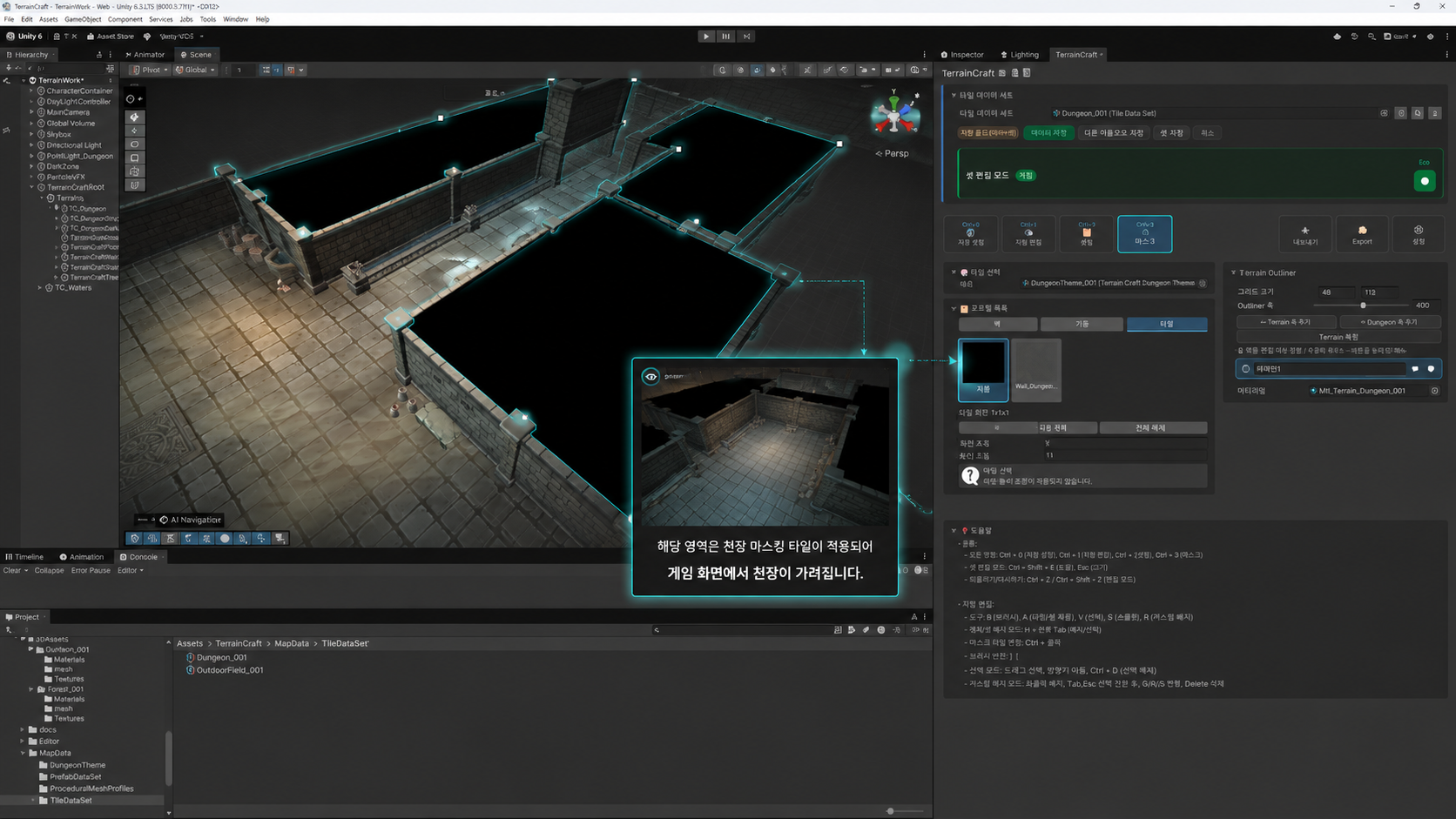Open the Asset Store

coord(110,37)
